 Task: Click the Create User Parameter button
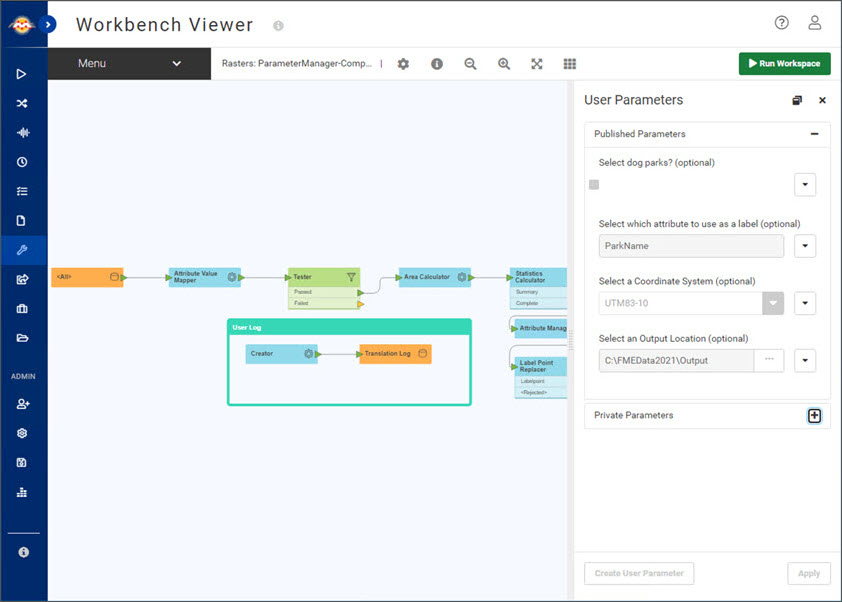coord(639,574)
